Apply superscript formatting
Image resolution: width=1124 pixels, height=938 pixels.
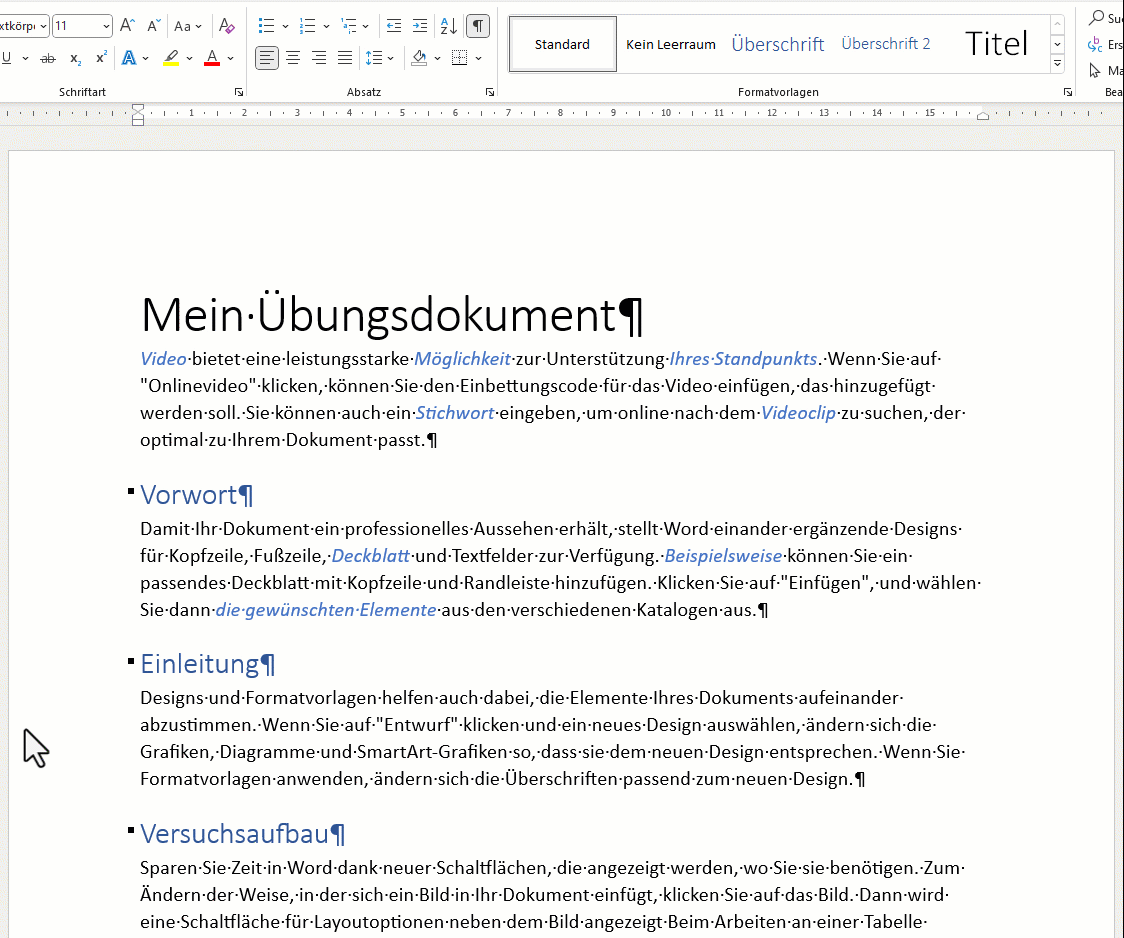(101, 59)
